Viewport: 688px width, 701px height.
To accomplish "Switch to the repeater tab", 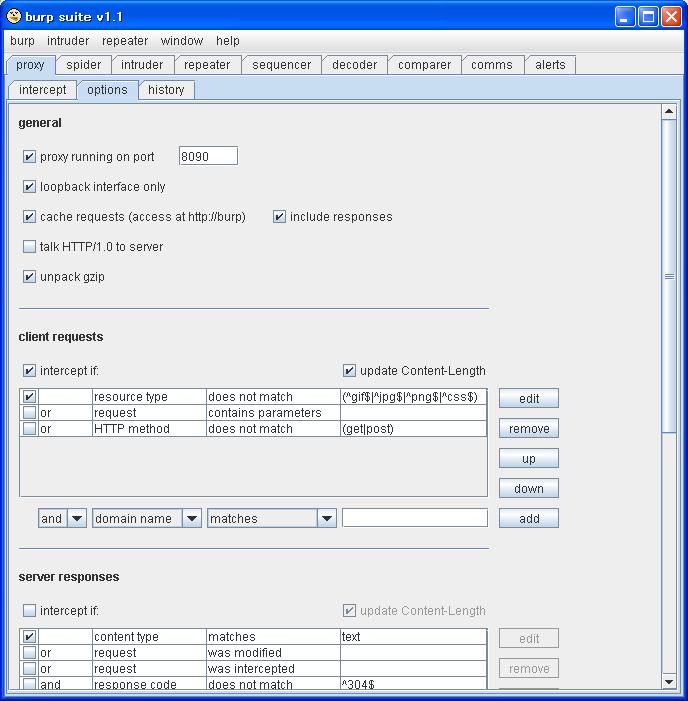I will pos(207,65).
